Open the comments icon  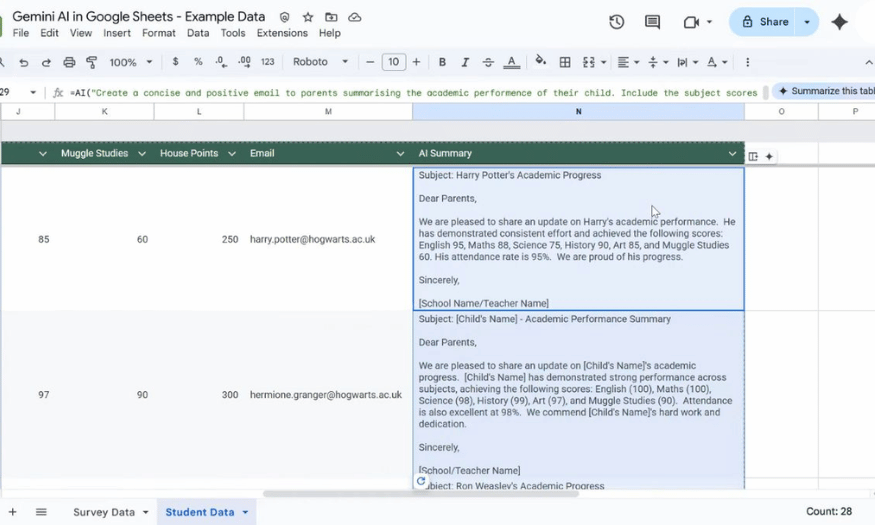tap(652, 22)
